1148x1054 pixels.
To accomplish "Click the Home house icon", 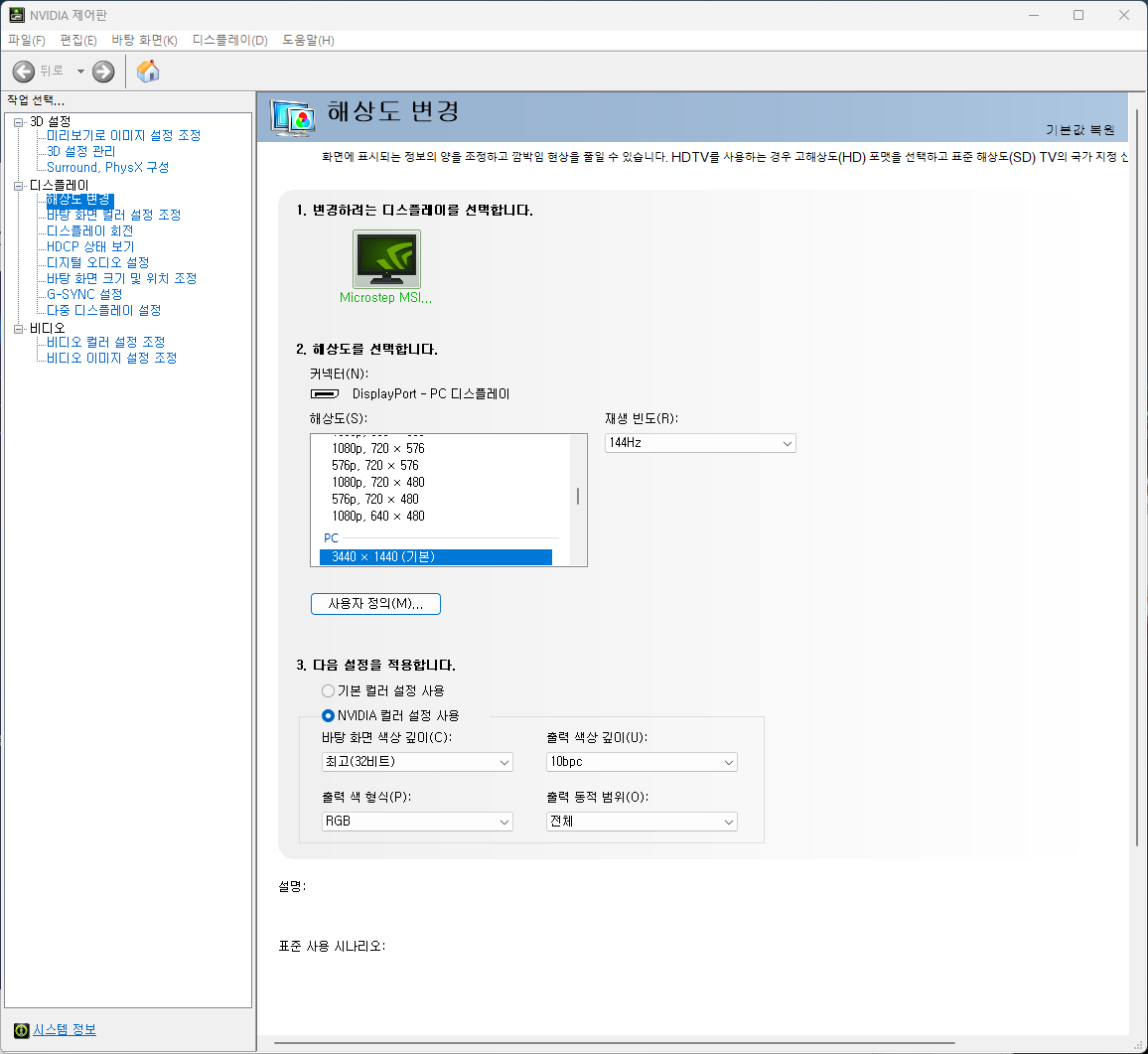I will pyautogui.click(x=147, y=72).
